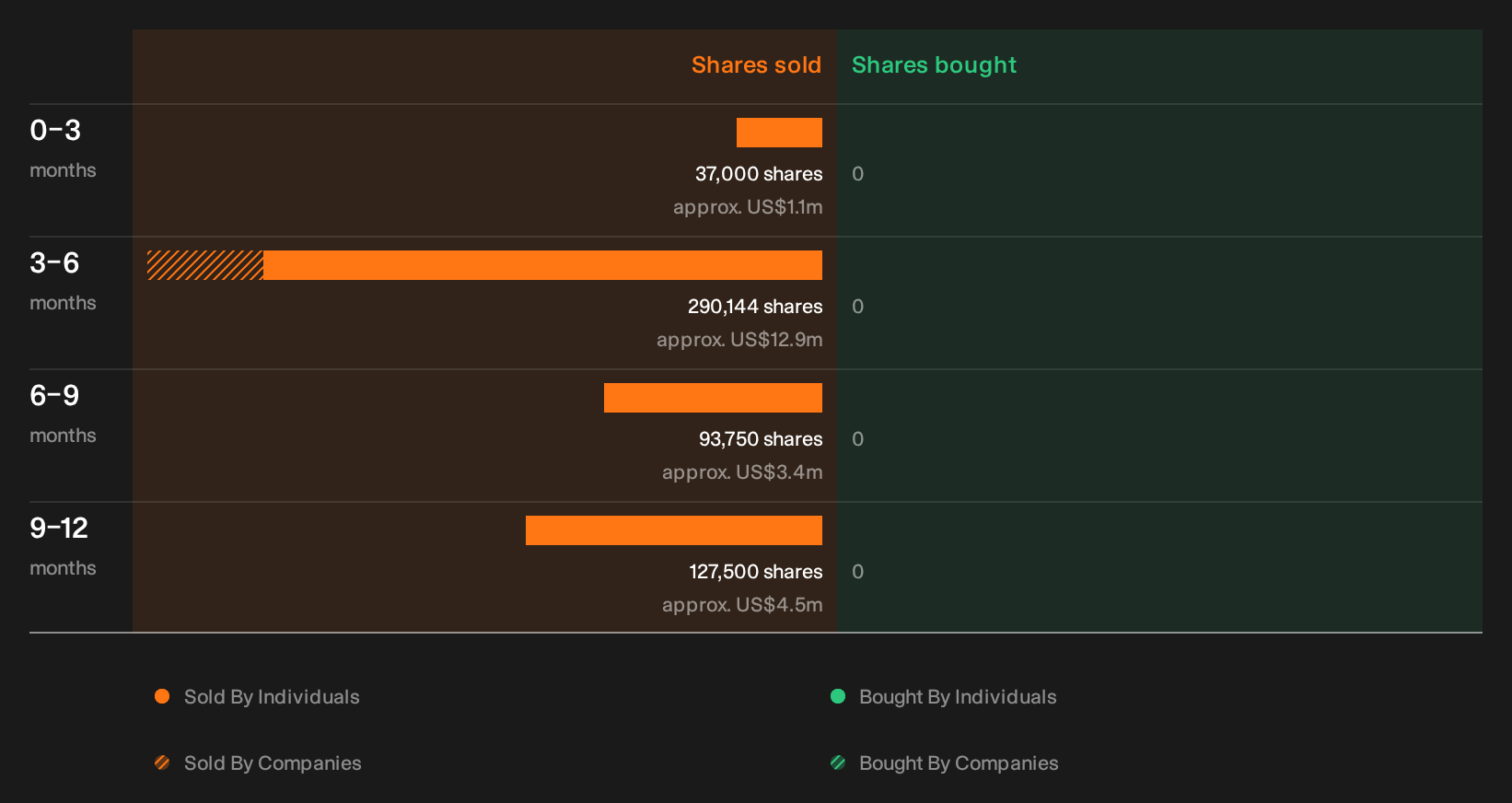Screen dimensions: 1512x803
Task: Click the solid orange 3-6 months individuals bar
Action: (x=542, y=265)
